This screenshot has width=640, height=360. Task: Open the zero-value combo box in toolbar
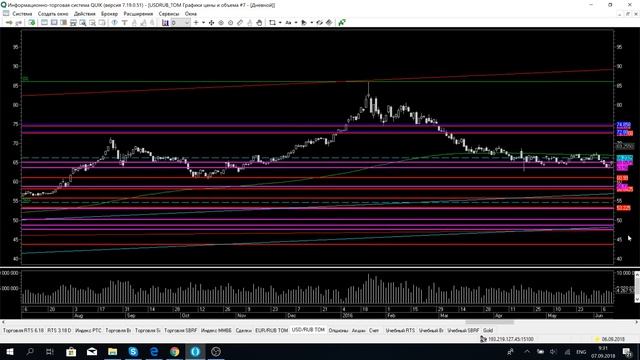180,23
